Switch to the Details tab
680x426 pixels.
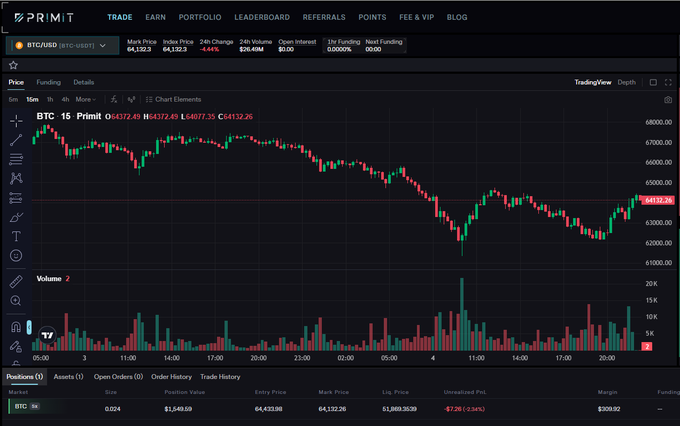(x=84, y=82)
